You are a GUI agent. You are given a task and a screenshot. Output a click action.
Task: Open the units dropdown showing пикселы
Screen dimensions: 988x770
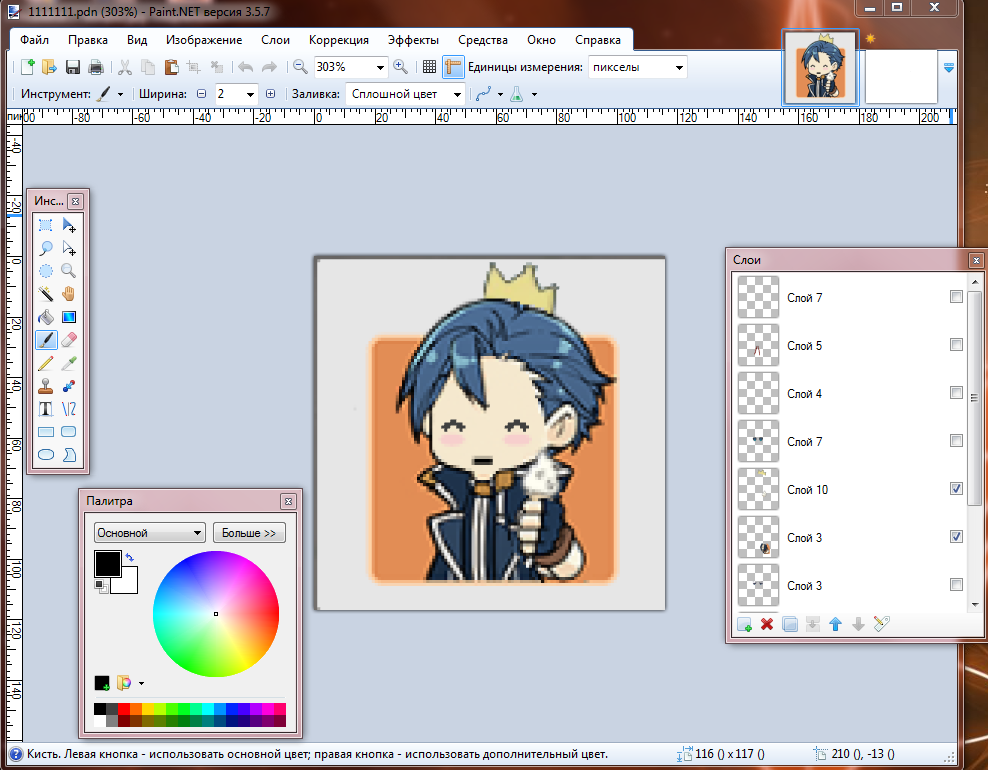tap(679, 67)
